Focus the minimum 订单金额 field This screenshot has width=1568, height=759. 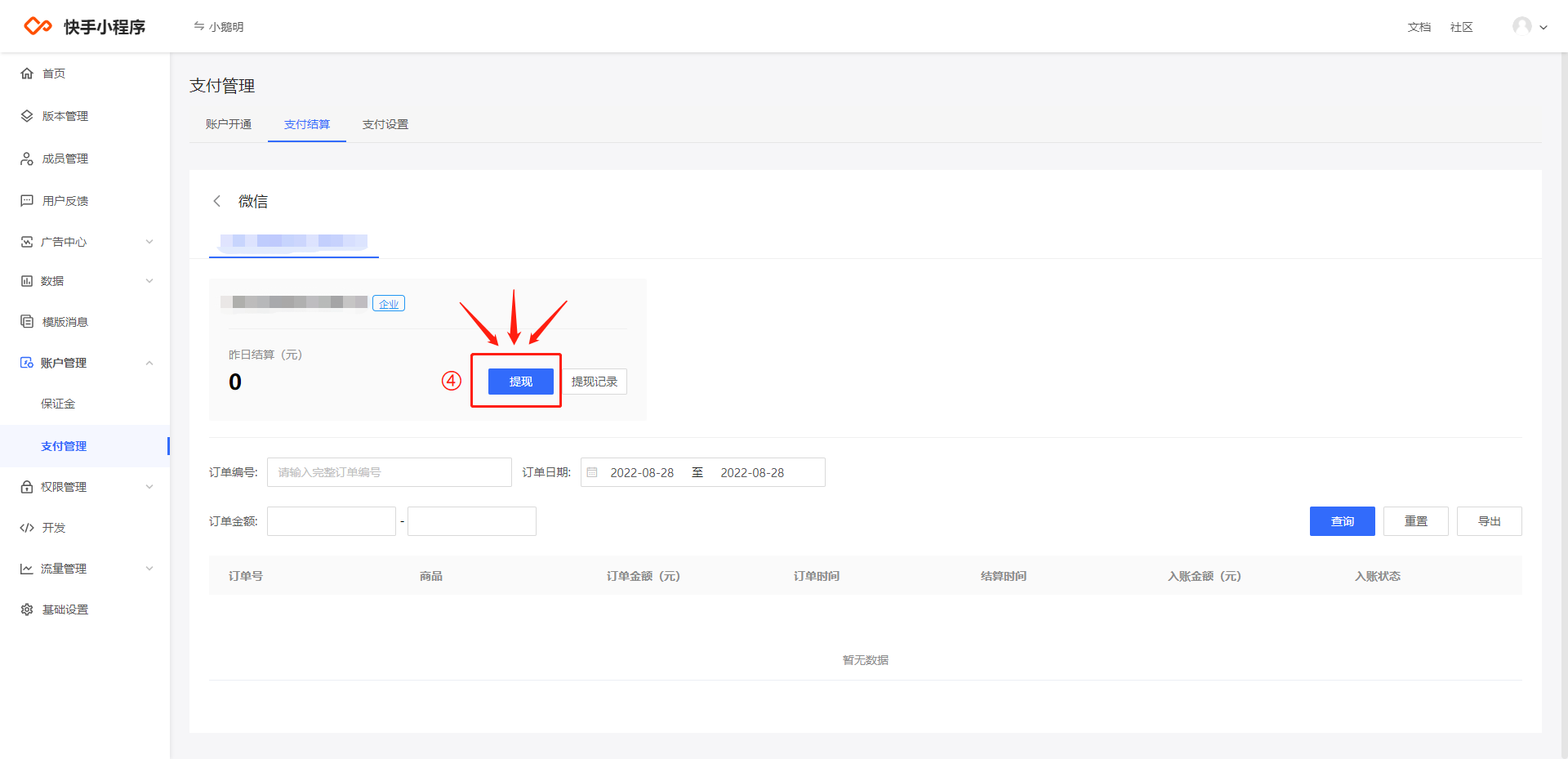tap(332, 521)
